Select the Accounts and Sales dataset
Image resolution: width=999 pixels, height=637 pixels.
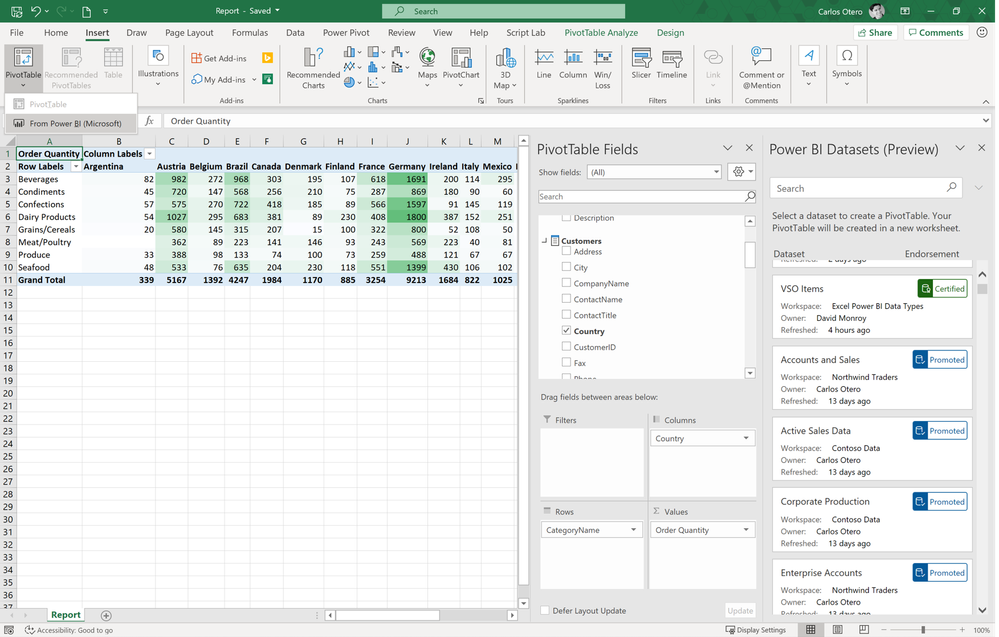[x=872, y=378]
